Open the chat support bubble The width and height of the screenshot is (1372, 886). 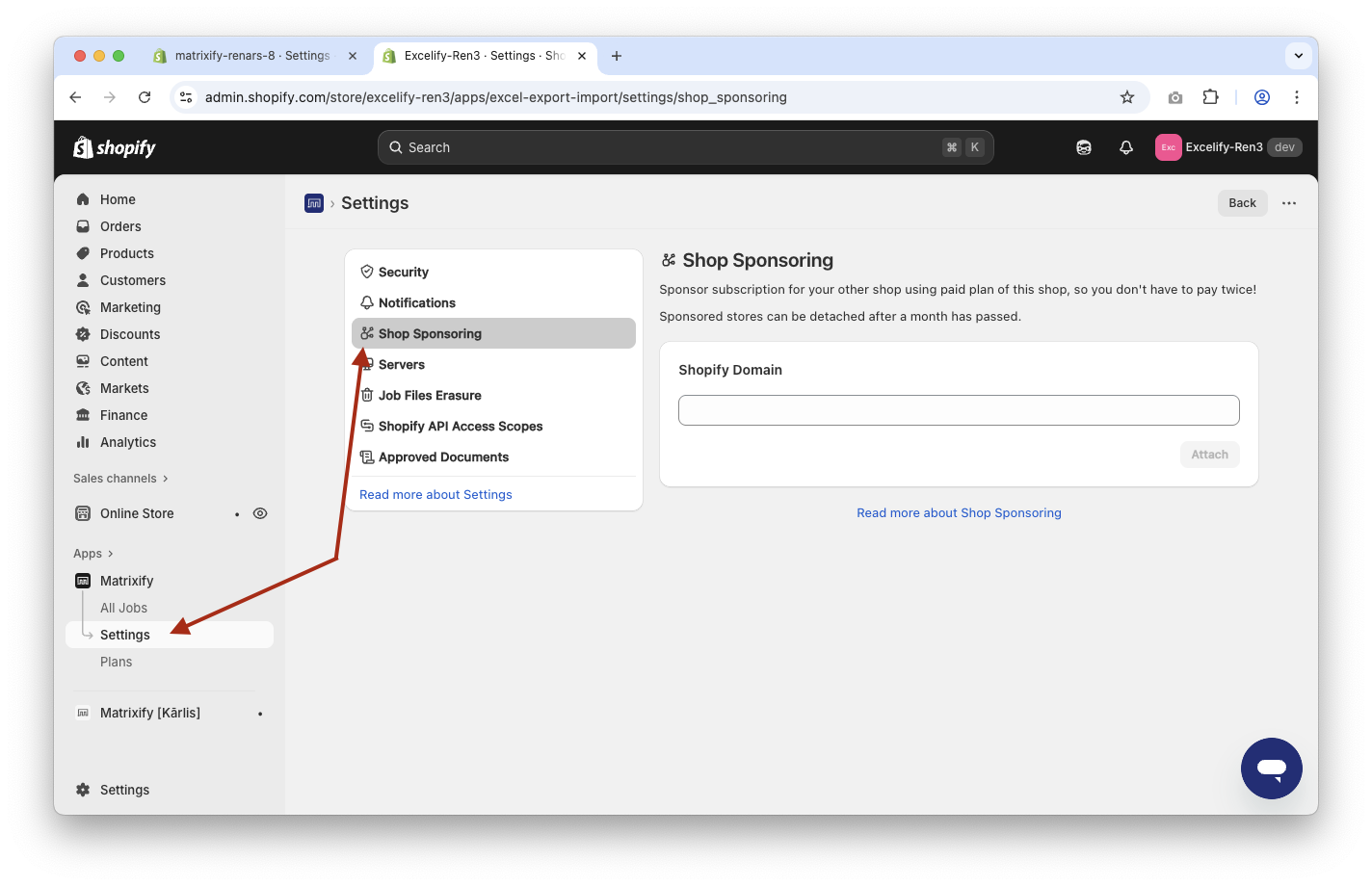[x=1271, y=769]
